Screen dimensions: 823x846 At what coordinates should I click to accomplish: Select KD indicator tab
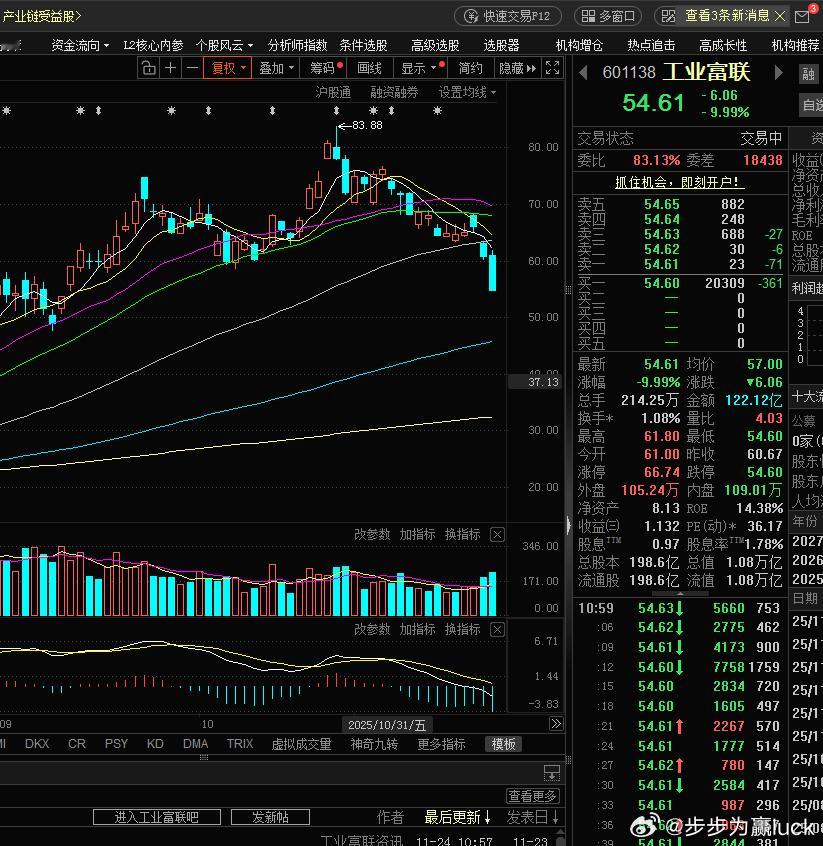[x=155, y=744]
